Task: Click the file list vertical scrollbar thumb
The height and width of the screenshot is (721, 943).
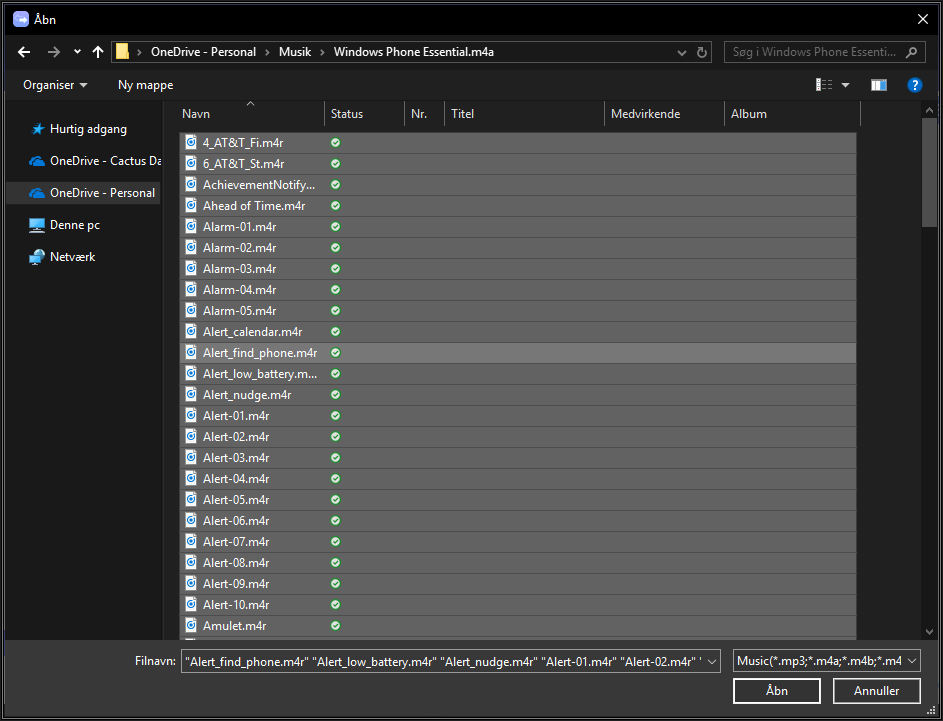Action: click(x=929, y=173)
